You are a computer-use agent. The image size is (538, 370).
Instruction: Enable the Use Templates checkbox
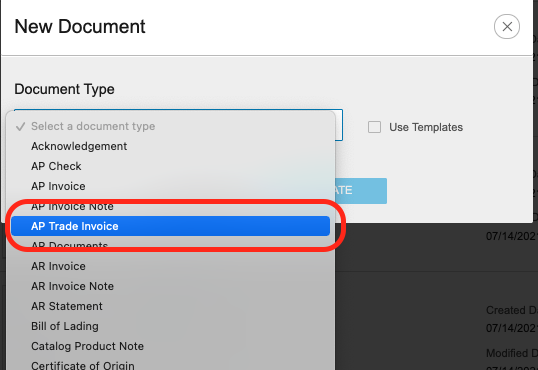coord(374,127)
